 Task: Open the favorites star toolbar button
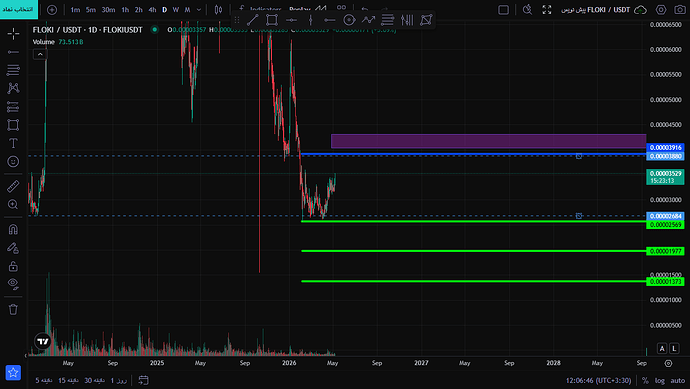pos(13,373)
